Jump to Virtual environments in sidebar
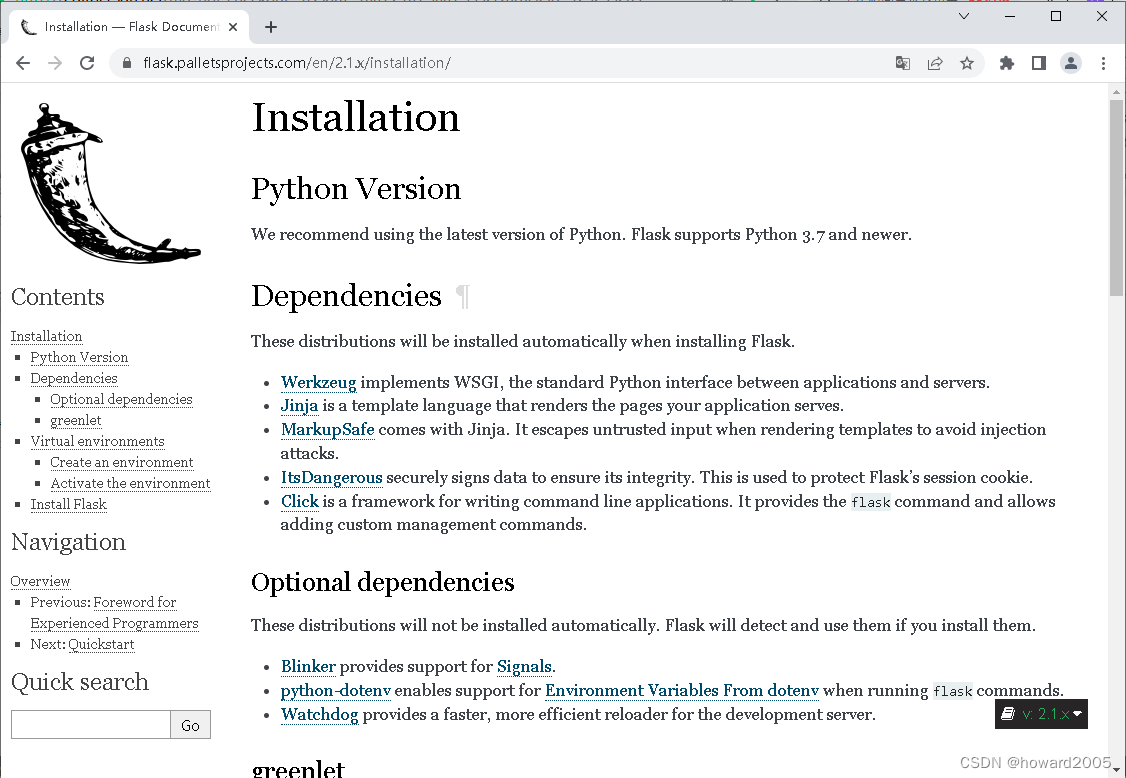Image resolution: width=1126 pixels, height=778 pixels. [98, 441]
